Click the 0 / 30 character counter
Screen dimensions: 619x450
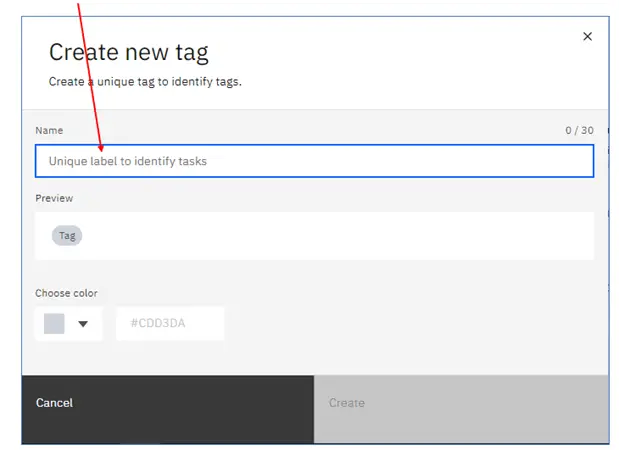(579, 130)
